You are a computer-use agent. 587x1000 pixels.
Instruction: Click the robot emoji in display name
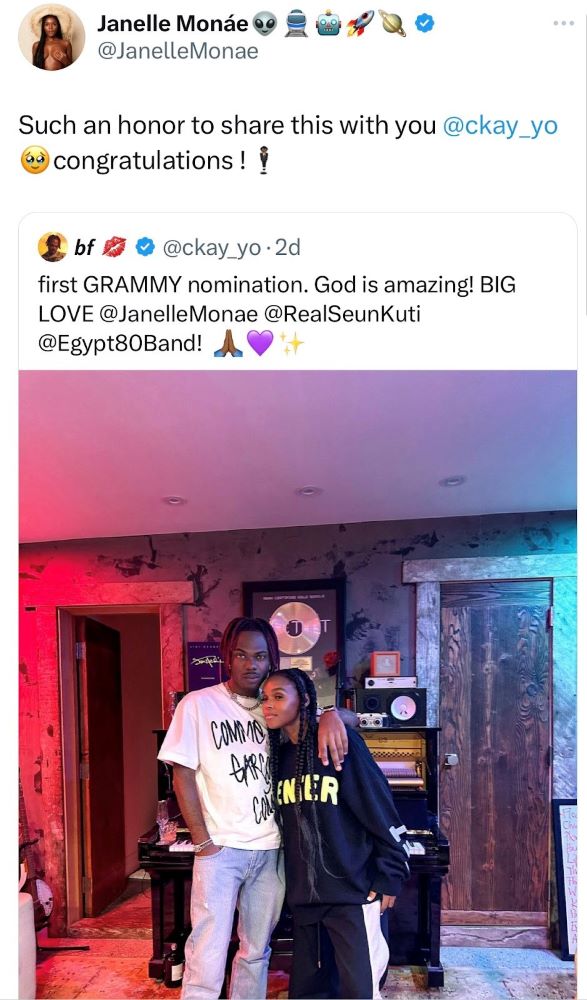328,24
